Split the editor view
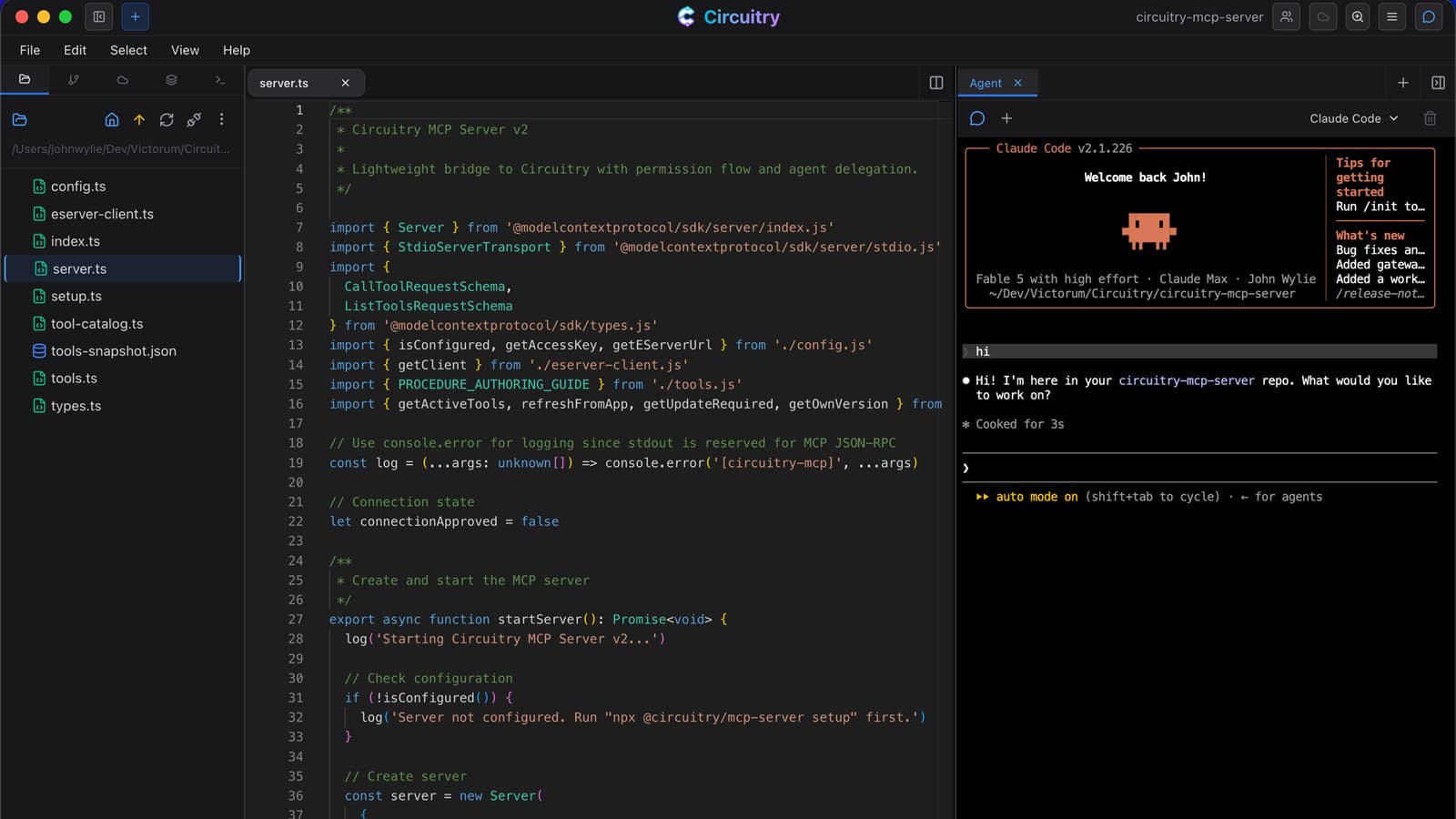The image size is (1456, 819). pos(936,83)
